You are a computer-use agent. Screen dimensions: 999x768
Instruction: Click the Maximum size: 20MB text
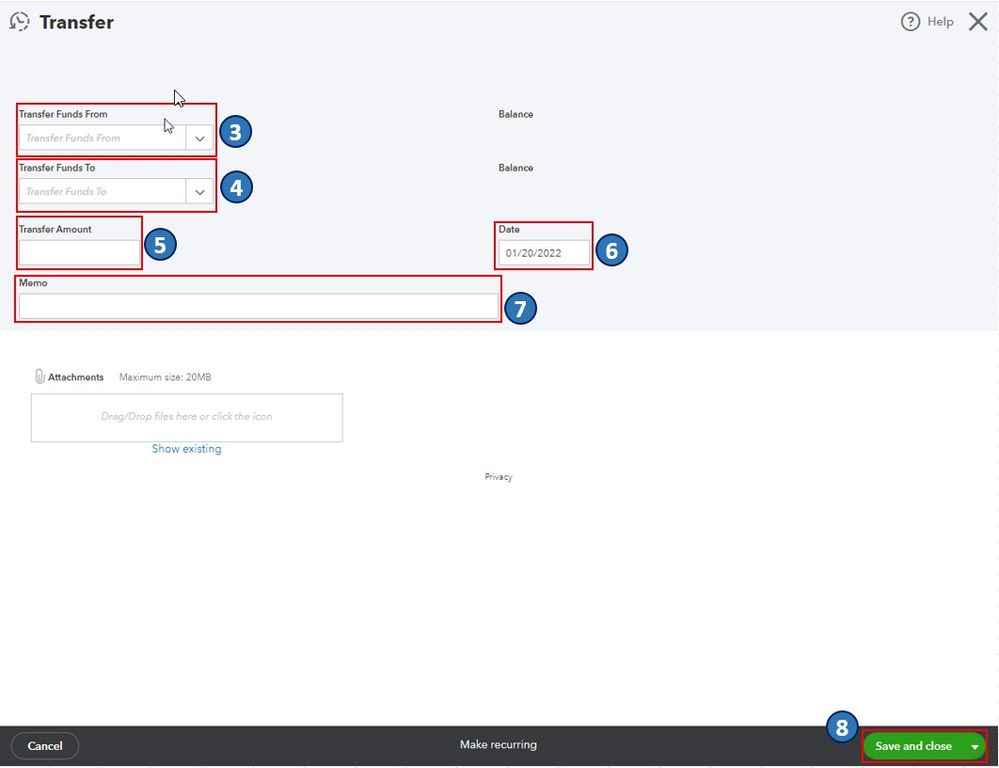165,377
